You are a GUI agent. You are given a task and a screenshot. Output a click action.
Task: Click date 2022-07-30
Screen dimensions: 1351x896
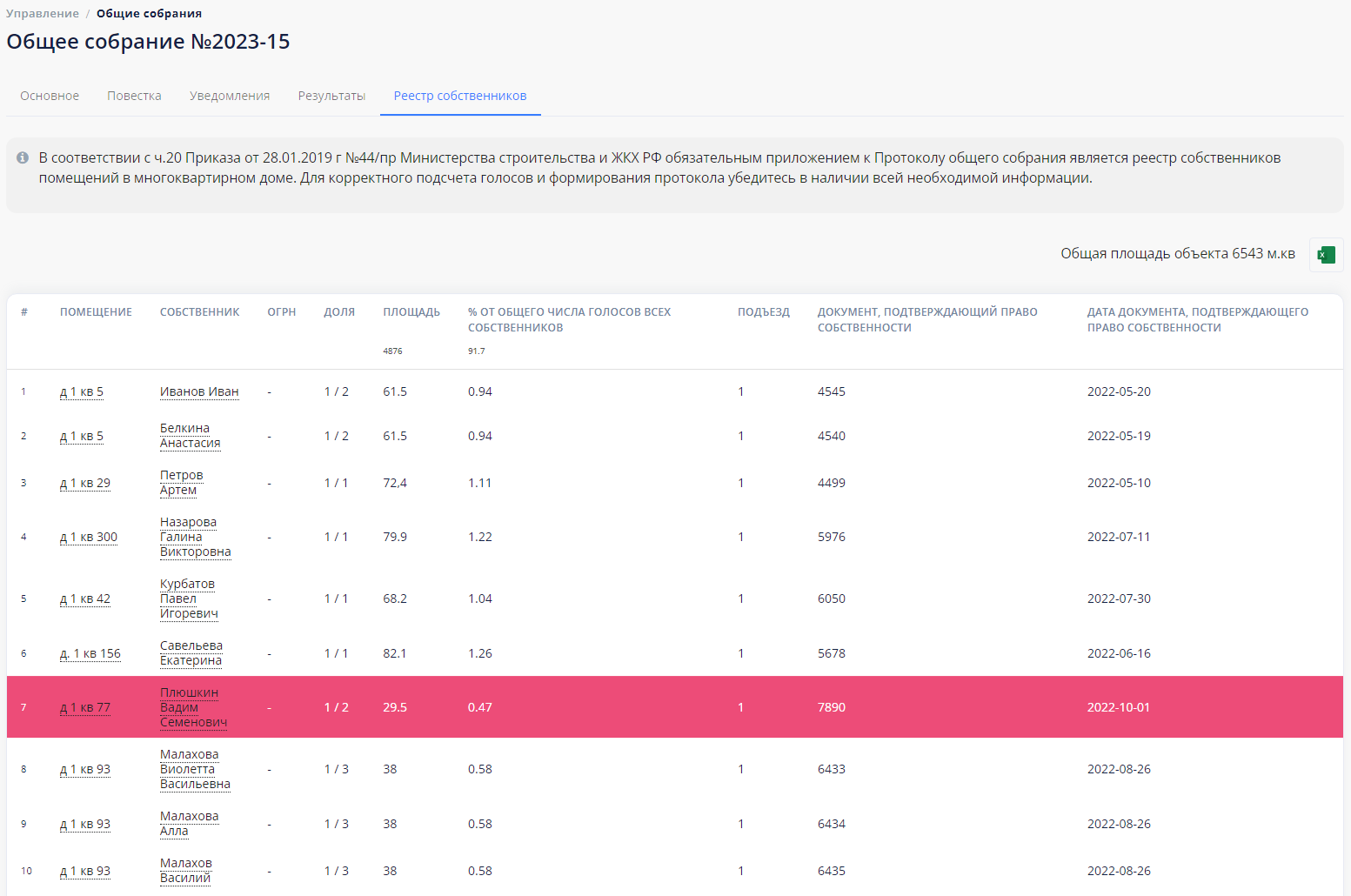pos(1119,598)
